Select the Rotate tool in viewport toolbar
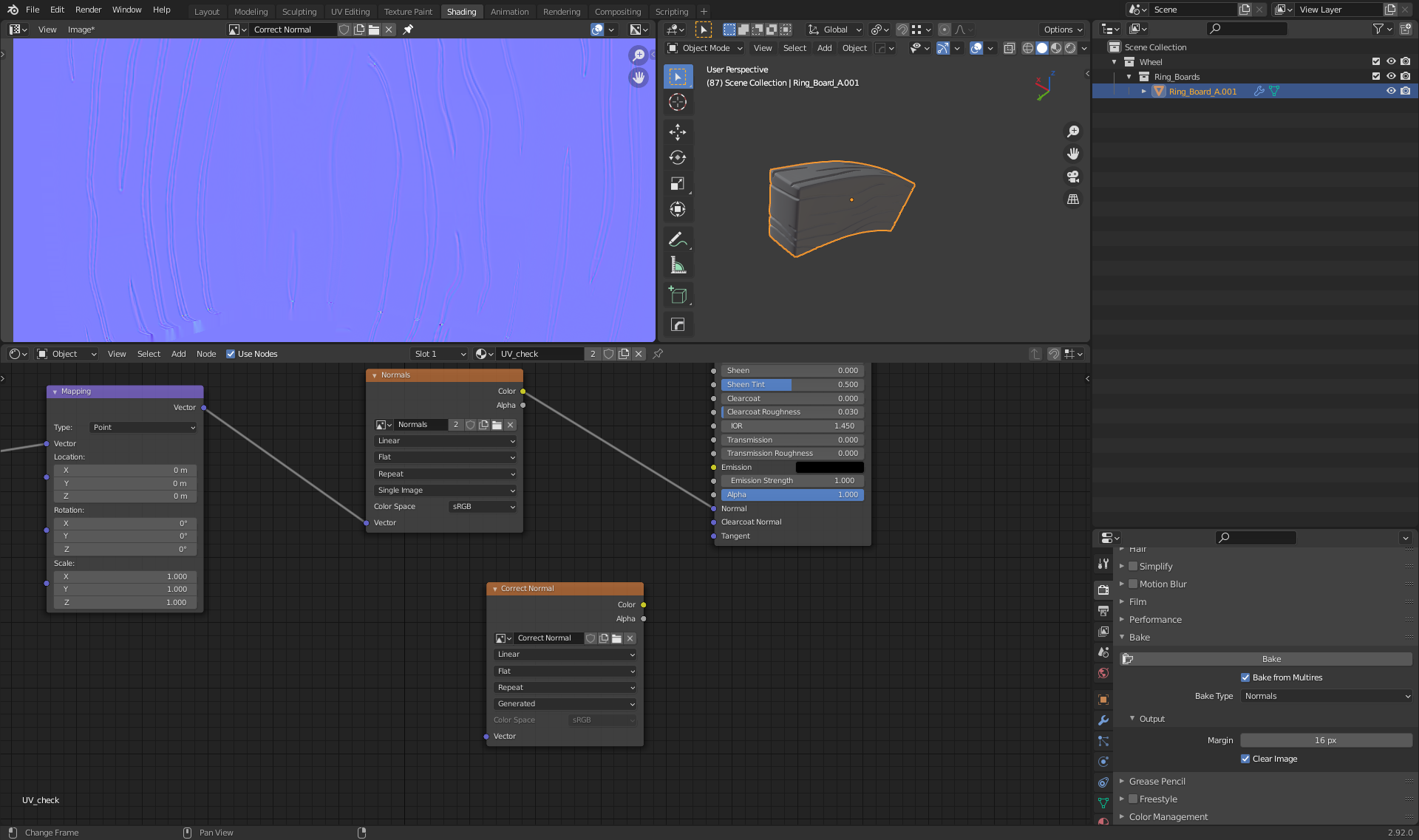Viewport: 1419px width, 840px height. (677, 157)
